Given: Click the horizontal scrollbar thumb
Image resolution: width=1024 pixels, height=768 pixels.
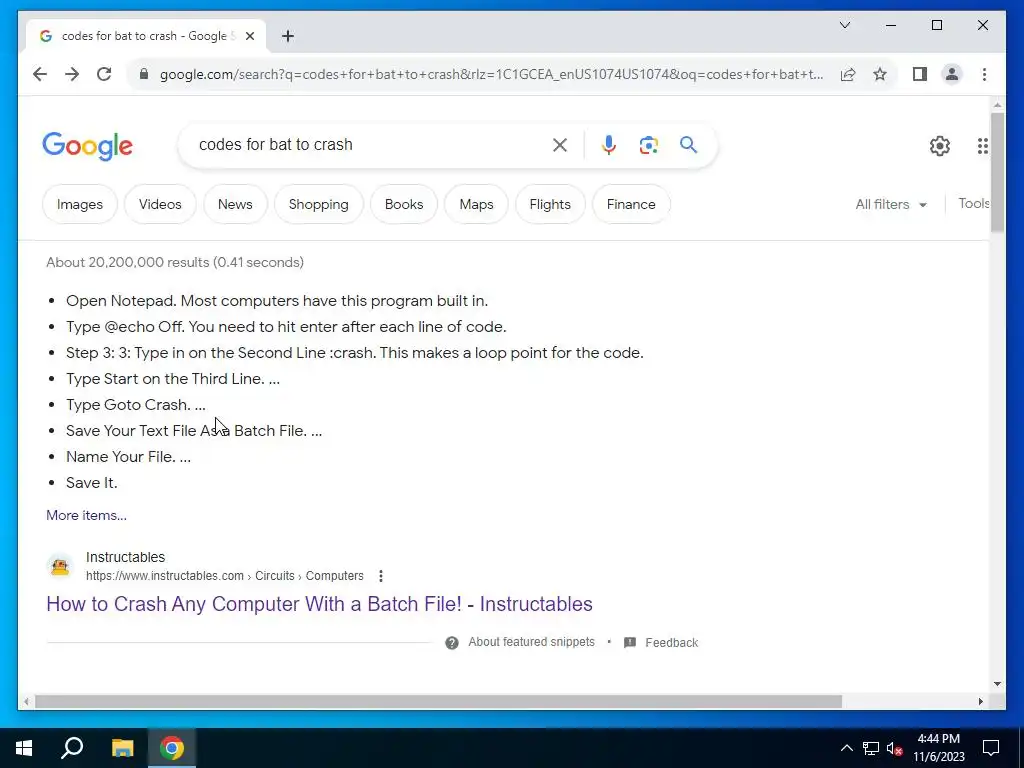Looking at the screenshot, I should [438, 701].
